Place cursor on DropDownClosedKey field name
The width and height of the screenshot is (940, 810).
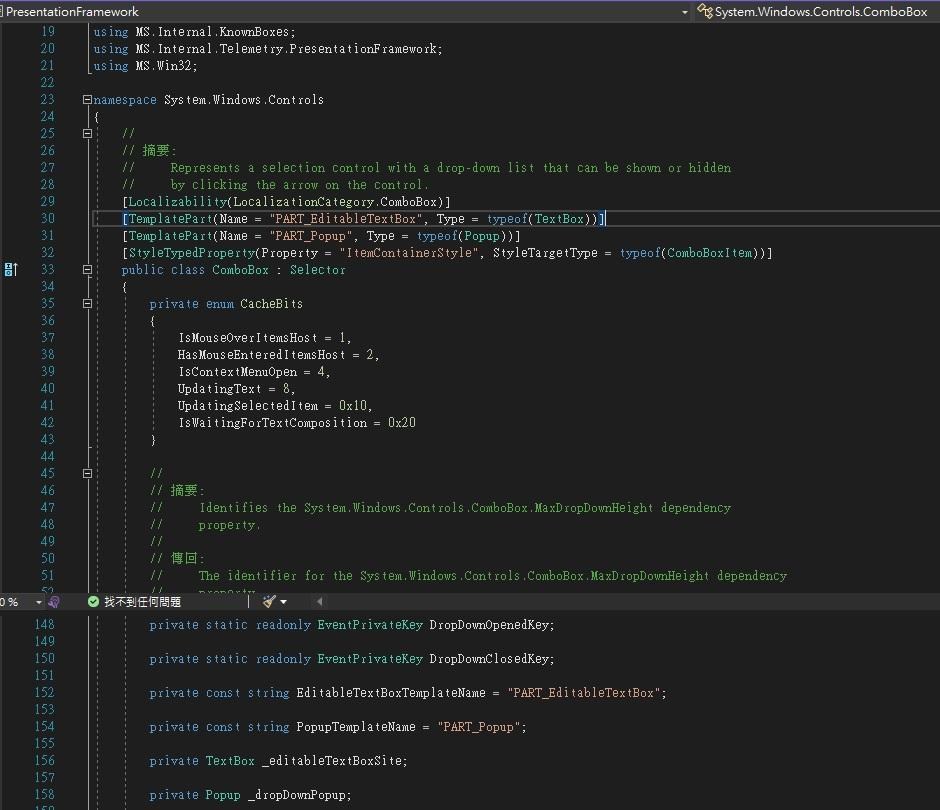point(491,659)
